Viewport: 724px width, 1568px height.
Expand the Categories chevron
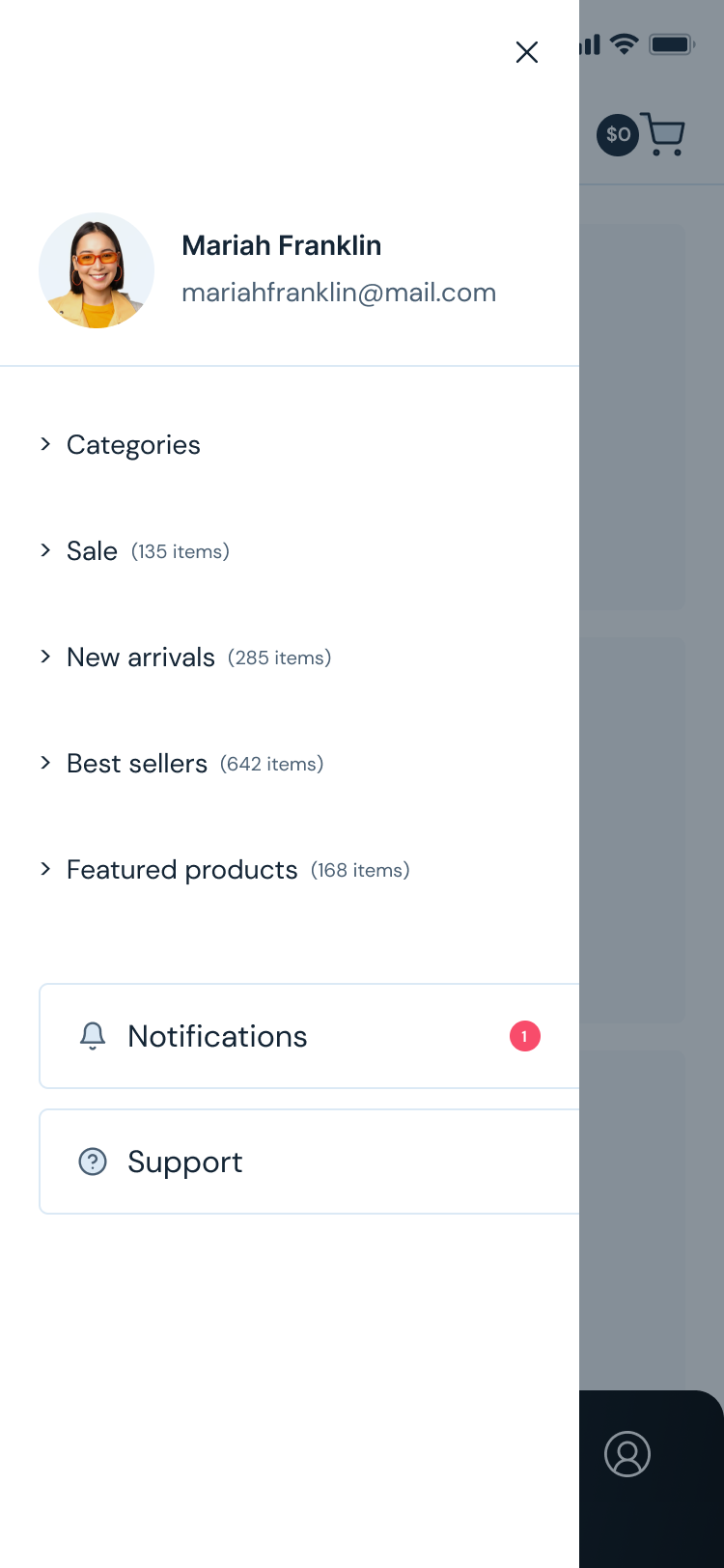coord(45,444)
